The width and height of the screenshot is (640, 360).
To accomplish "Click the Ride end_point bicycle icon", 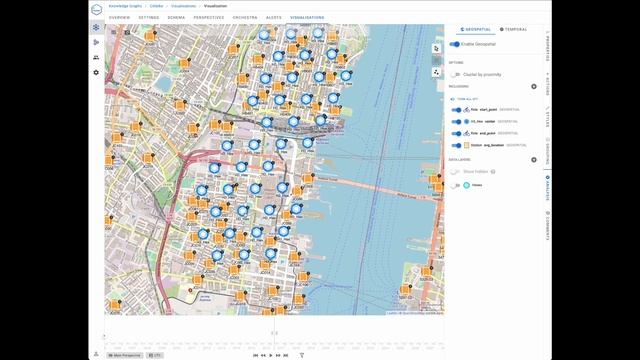I will pyautogui.click(x=467, y=133).
